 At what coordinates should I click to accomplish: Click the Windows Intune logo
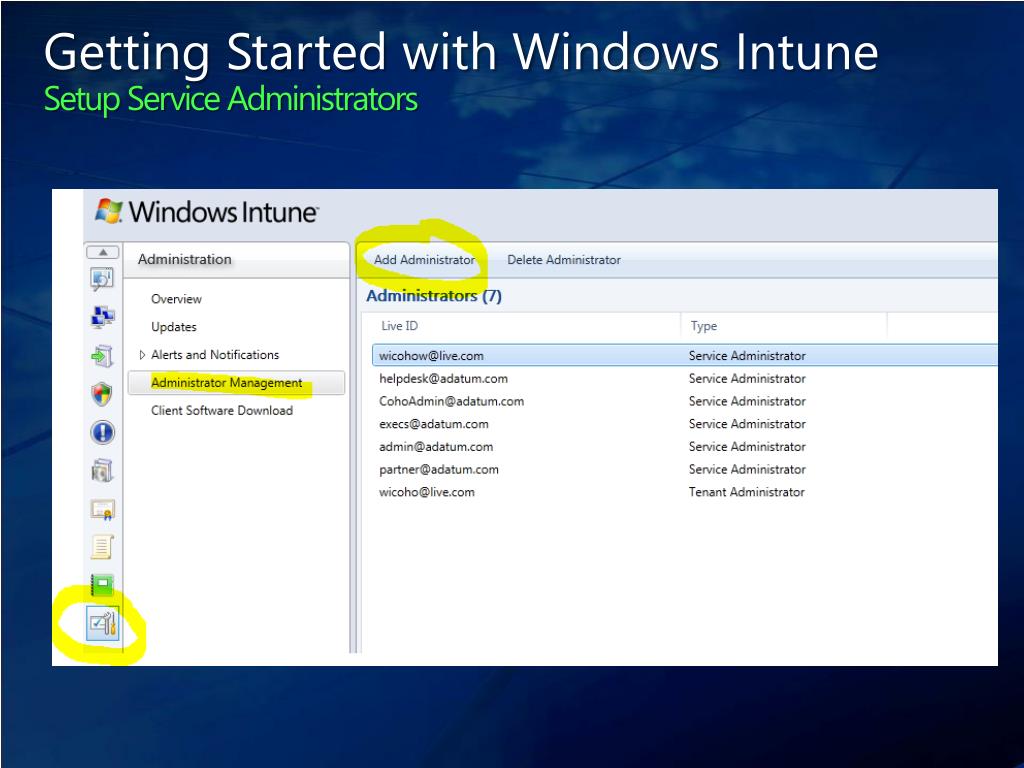(x=206, y=212)
